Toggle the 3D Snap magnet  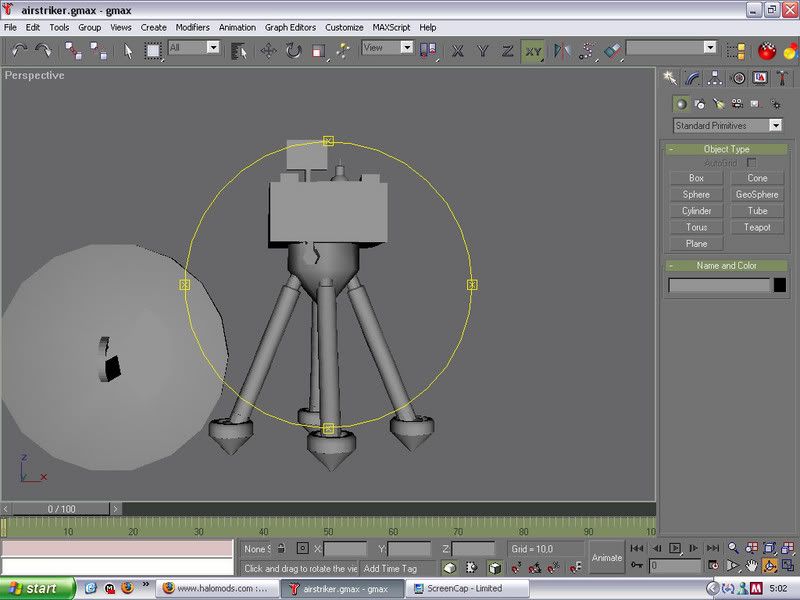point(516,567)
